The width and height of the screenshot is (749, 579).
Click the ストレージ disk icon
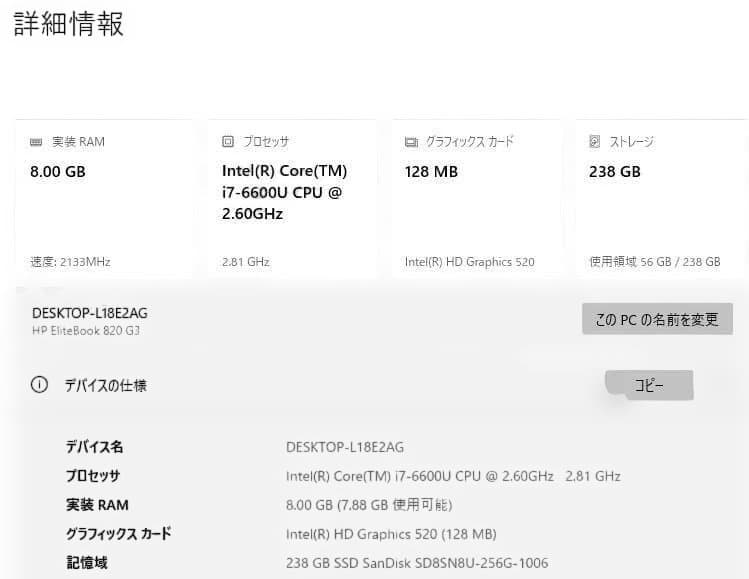point(594,141)
